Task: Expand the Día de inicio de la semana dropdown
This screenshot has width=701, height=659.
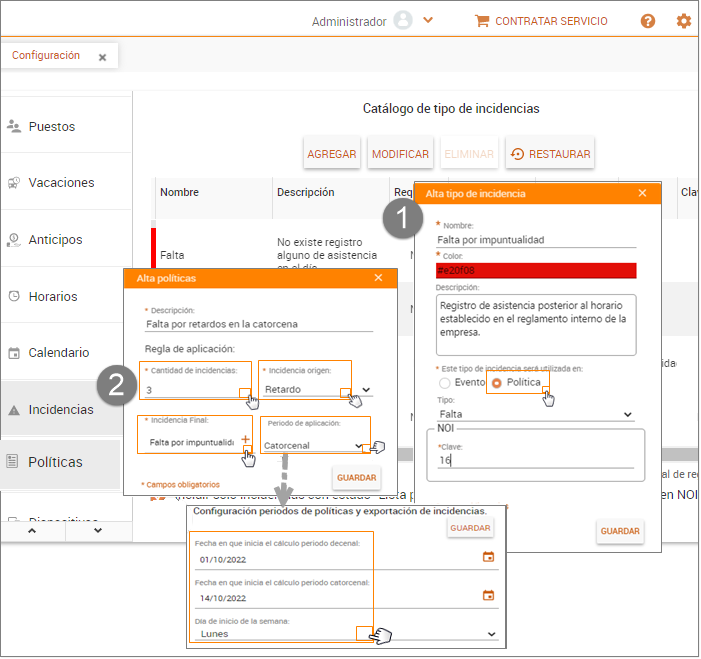Action: pos(491,634)
